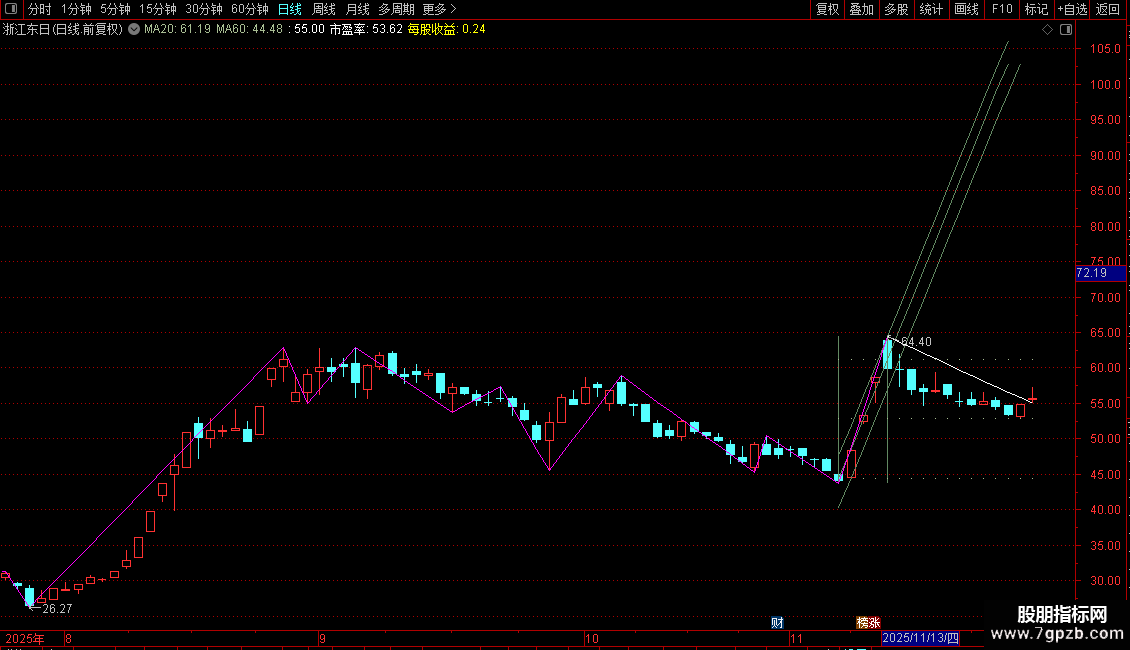Open the 画线 drawing tools
This screenshot has width=1130, height=650.
[966, 9]
